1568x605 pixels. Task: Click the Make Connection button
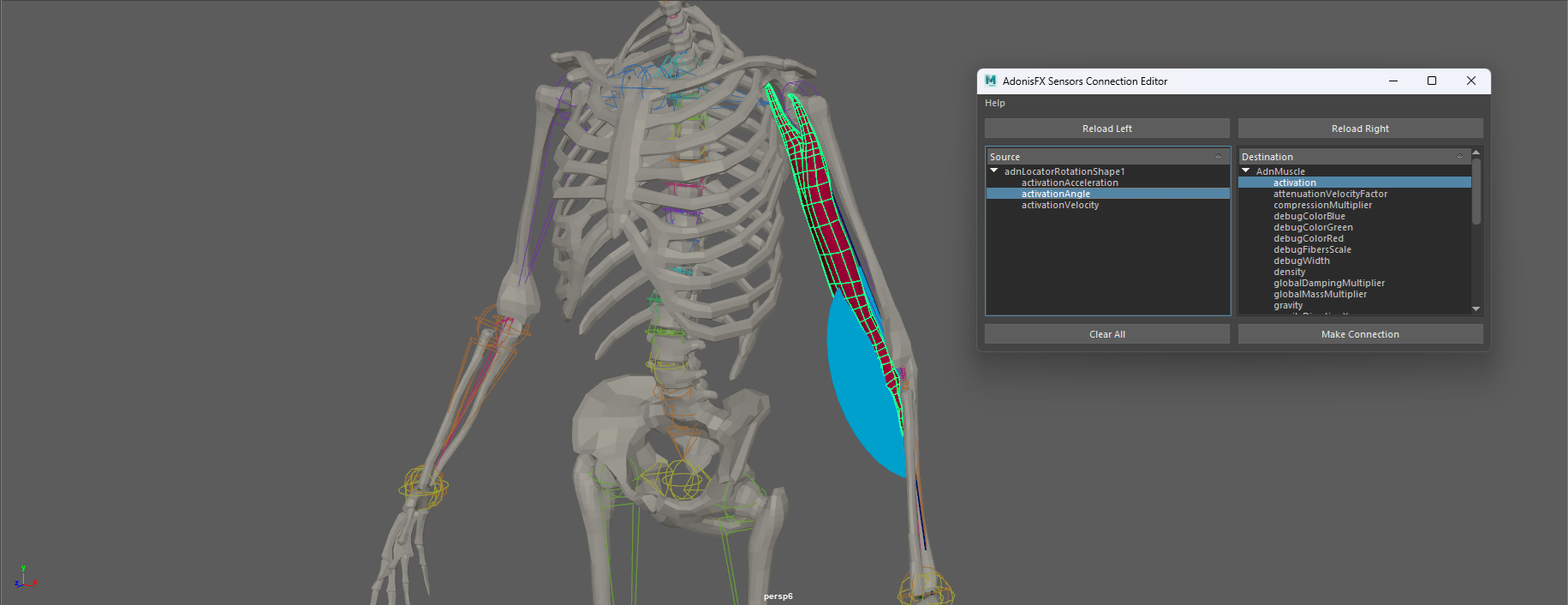pos(1360,334)
